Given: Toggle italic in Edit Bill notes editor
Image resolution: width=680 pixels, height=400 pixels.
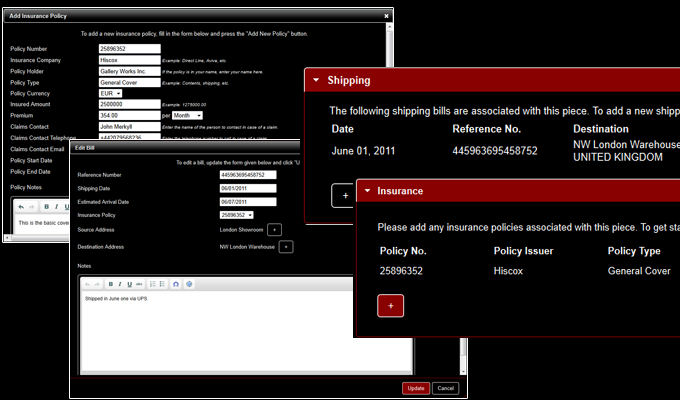Looking at the screenshot, I should 120,284.
